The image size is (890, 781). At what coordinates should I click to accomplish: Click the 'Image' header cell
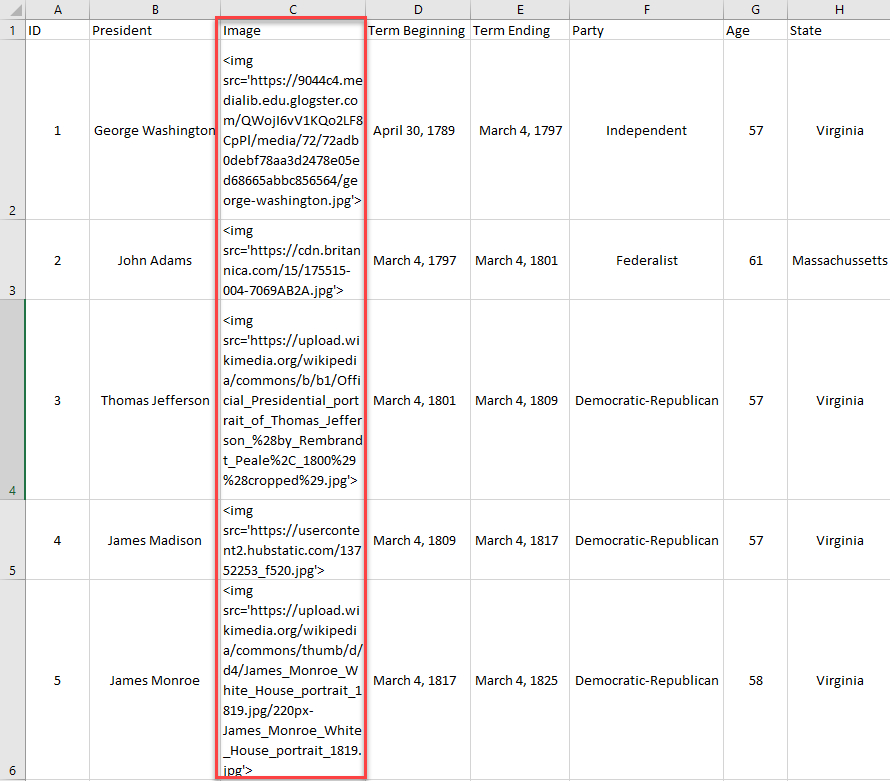point(292,30)
